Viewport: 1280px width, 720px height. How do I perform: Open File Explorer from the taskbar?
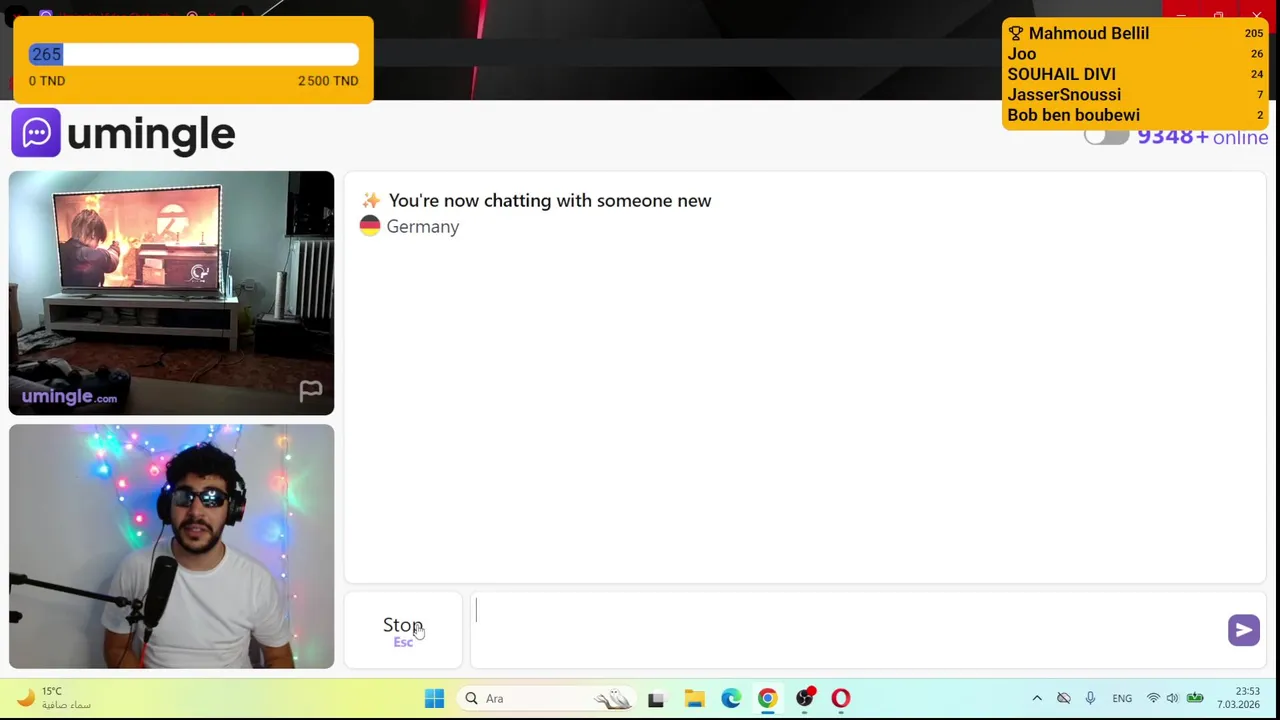click(694, 698)
